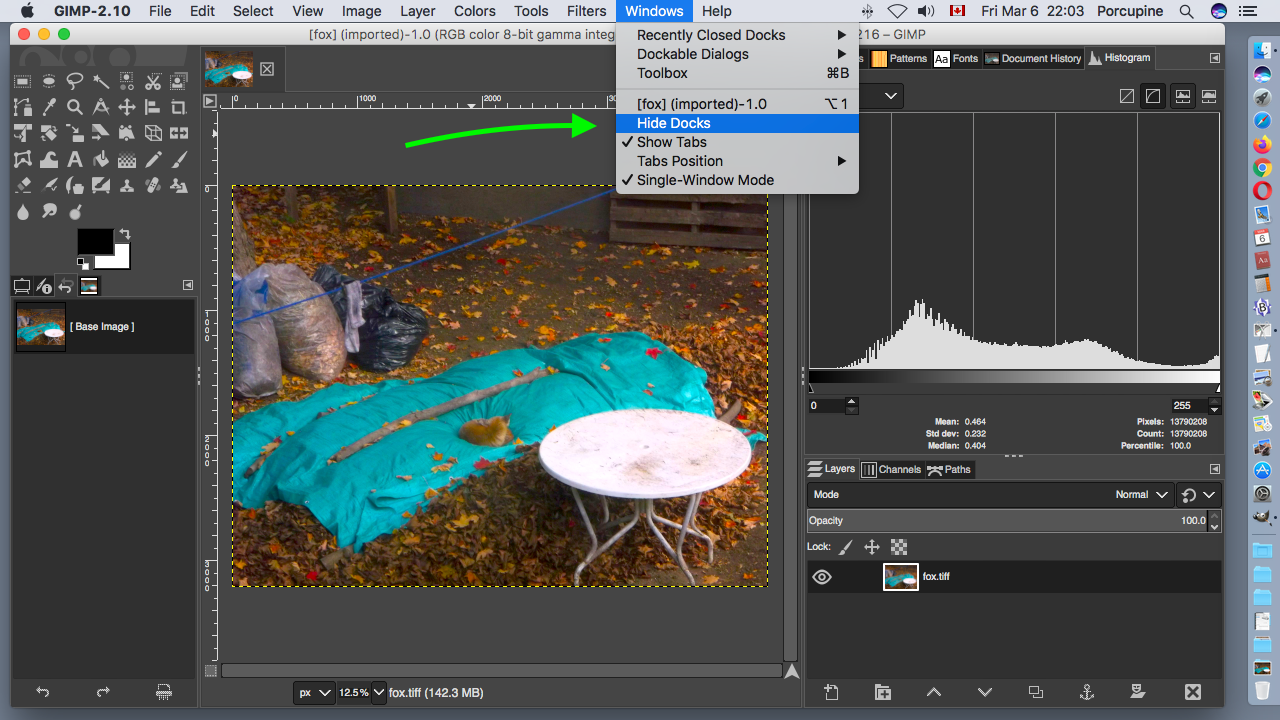Open the Patterns tab
Image resolution: width=1280 pixels, height=720 pixels.
tap(899, 58)
